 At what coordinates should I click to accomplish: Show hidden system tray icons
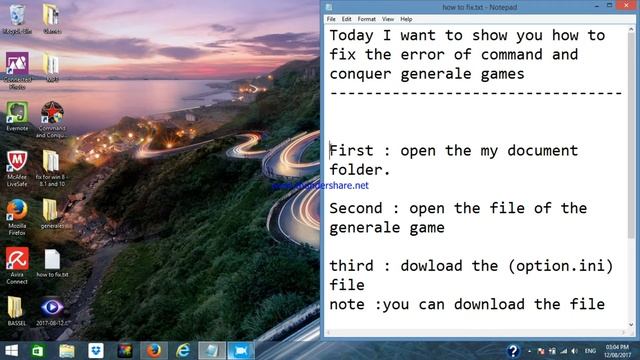529,351
